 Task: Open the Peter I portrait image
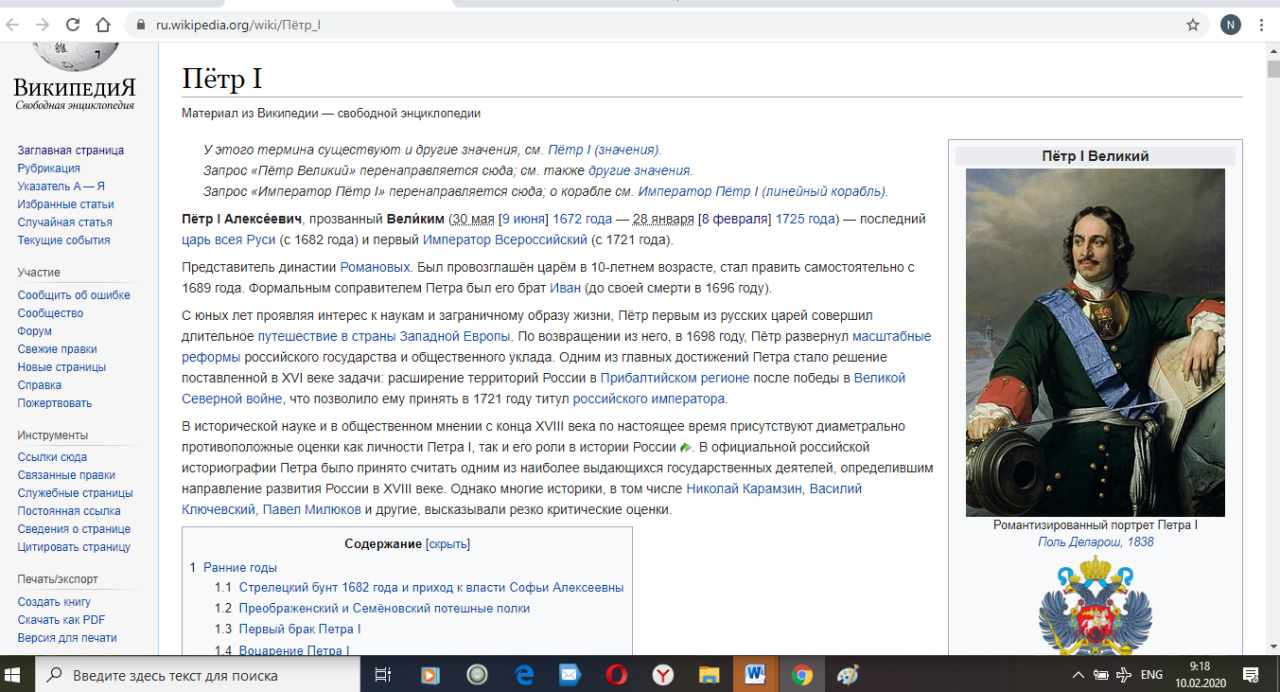(x=1094, y=342)
